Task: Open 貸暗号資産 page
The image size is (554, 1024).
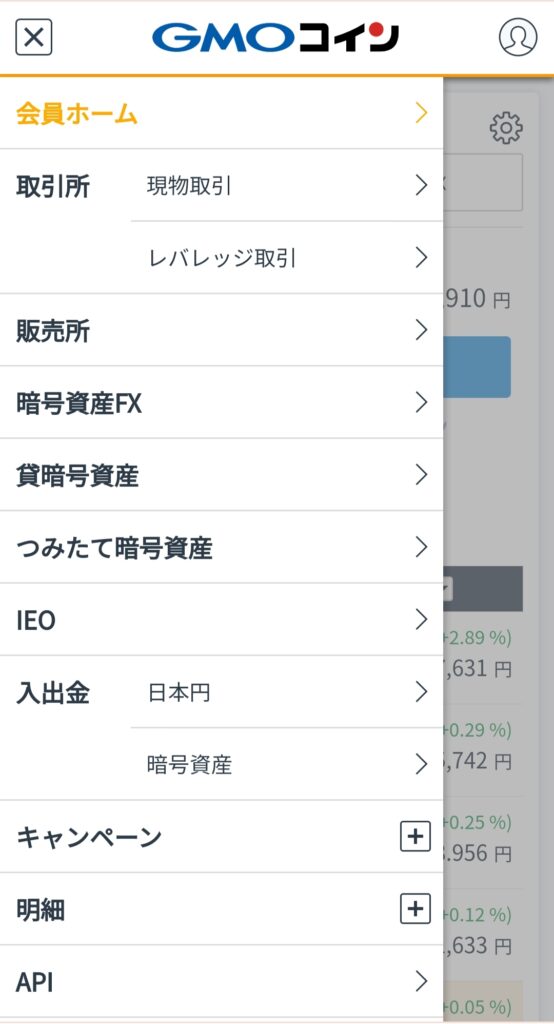Action: coord(221,475)
